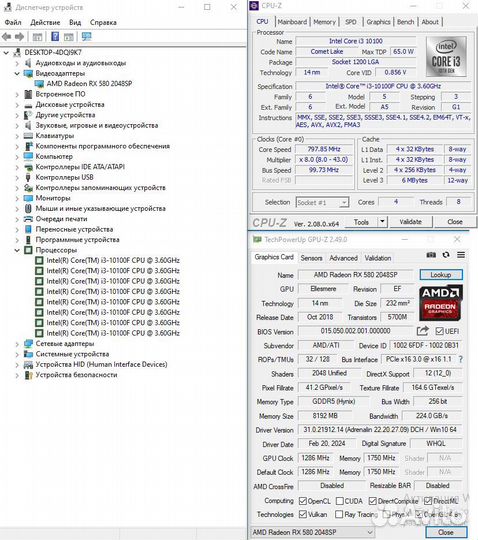Expand Контроллеры IDE ATA/ATAPI node
The height and width of the screenshot is (540, 478).
(17, 167)
